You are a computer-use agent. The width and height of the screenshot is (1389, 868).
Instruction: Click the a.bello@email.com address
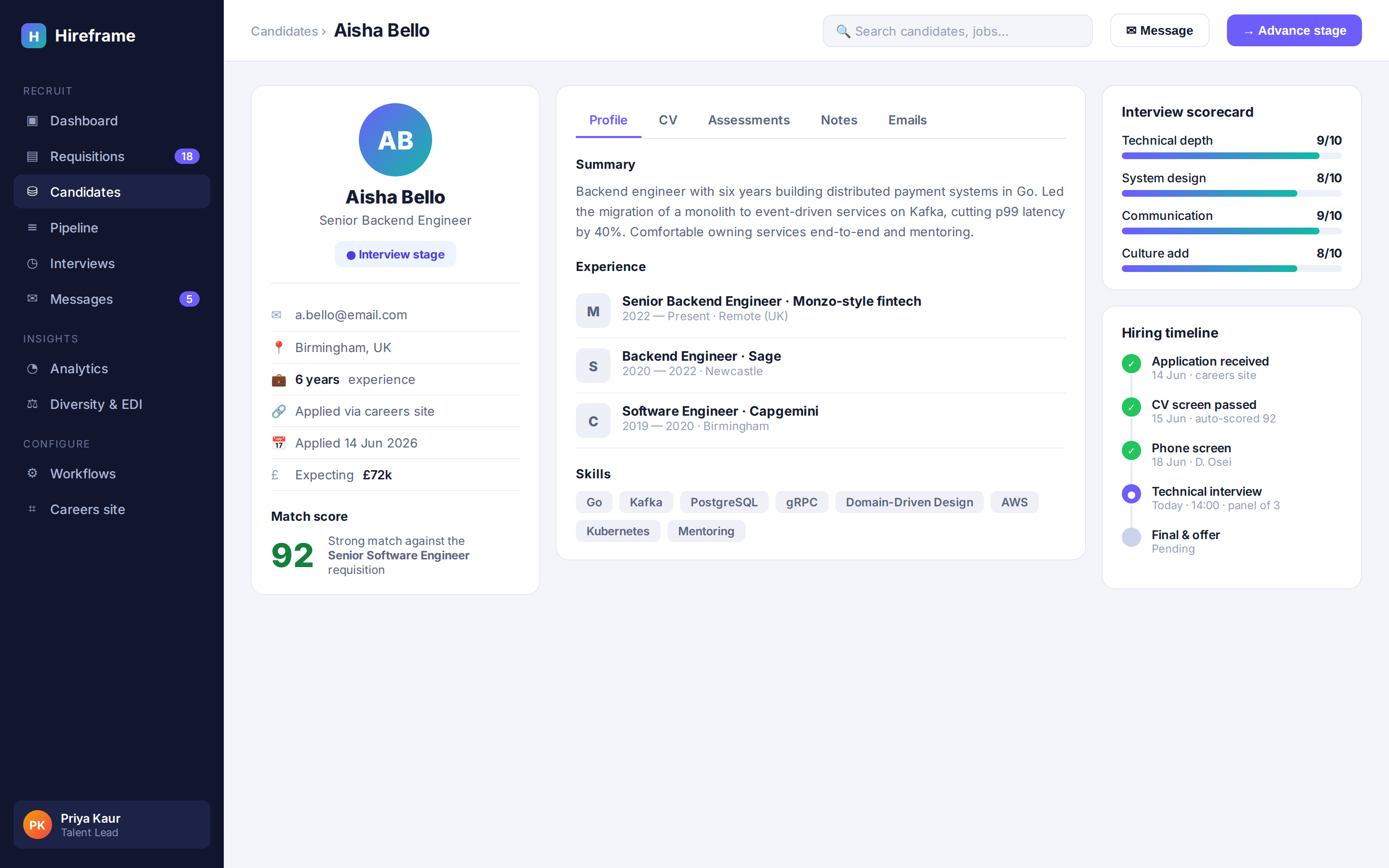[351, 314]
